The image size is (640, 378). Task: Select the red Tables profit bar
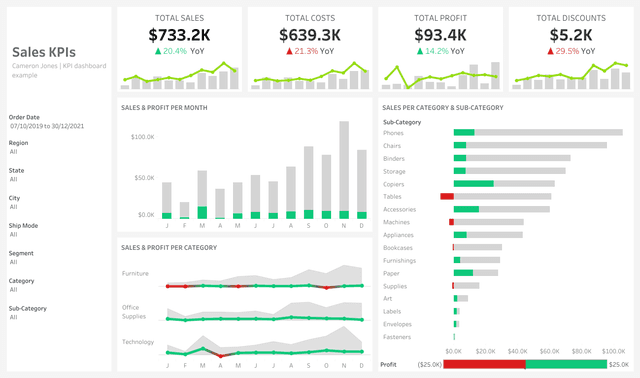pyautogui.click(x=447, y=196)
